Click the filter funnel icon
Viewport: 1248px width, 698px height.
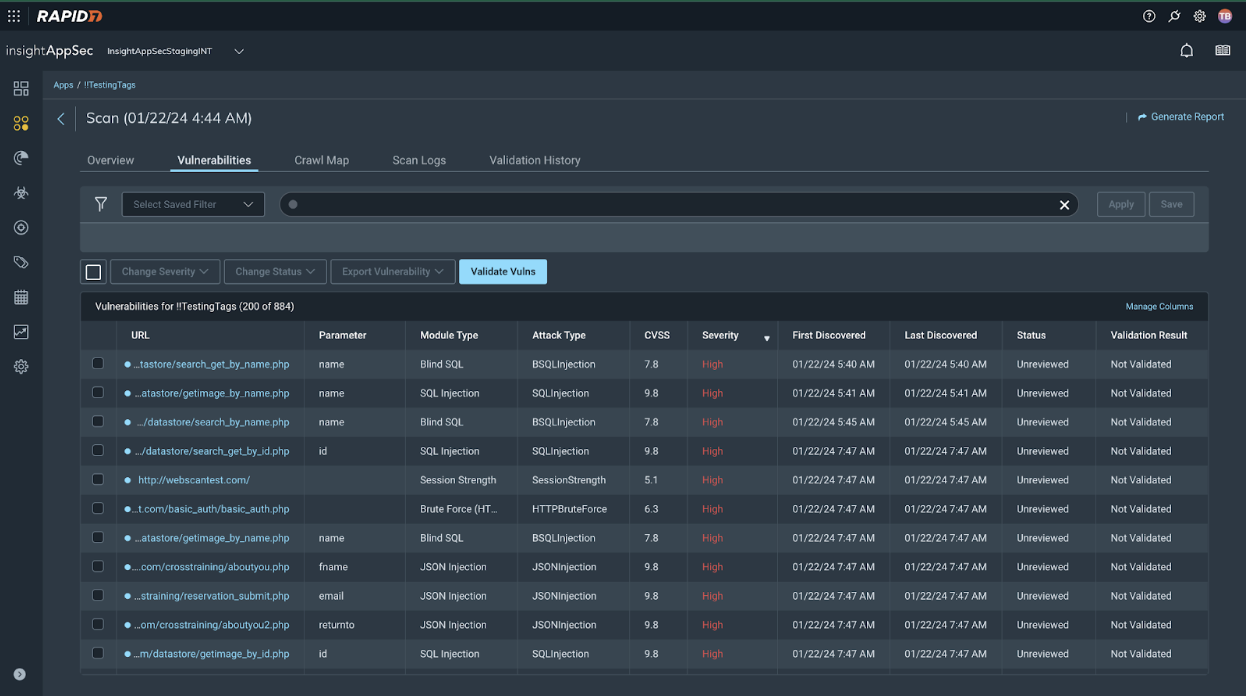coord(101,204)
